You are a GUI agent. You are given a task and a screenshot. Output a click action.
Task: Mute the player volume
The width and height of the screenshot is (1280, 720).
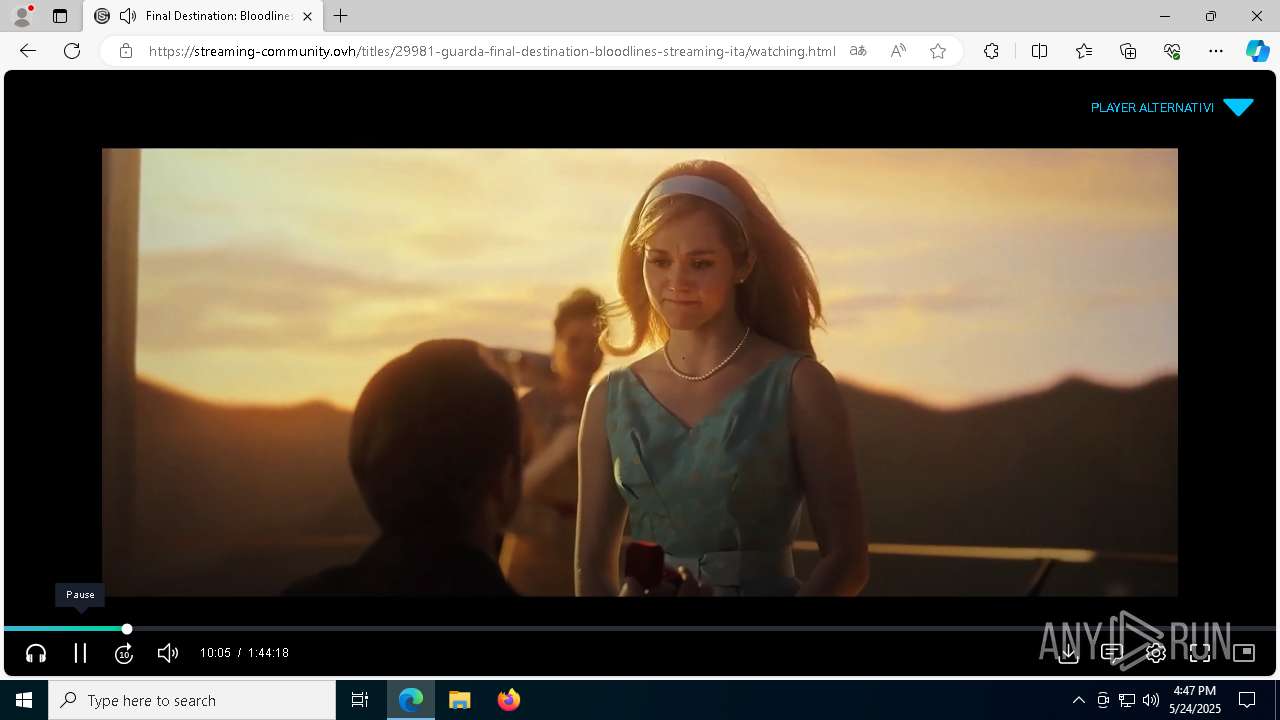[x=168, y=653]
